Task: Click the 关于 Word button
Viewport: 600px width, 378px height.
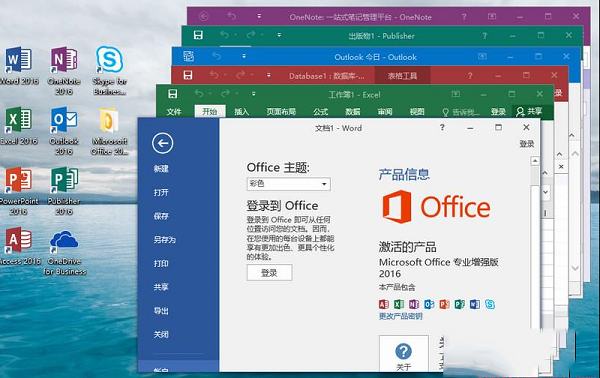Action: coord(404,354)
